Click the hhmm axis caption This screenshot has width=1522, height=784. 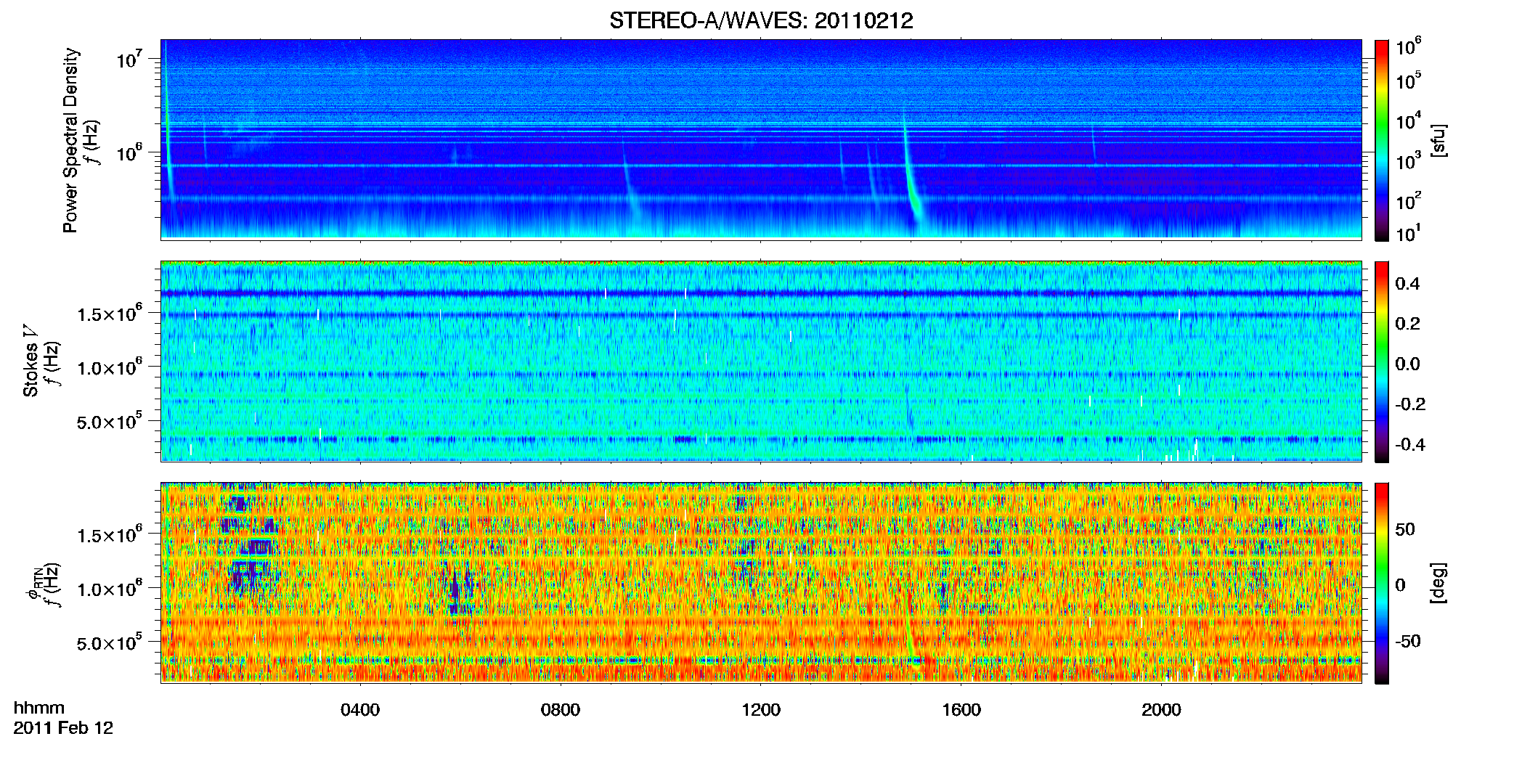(39, 709)
